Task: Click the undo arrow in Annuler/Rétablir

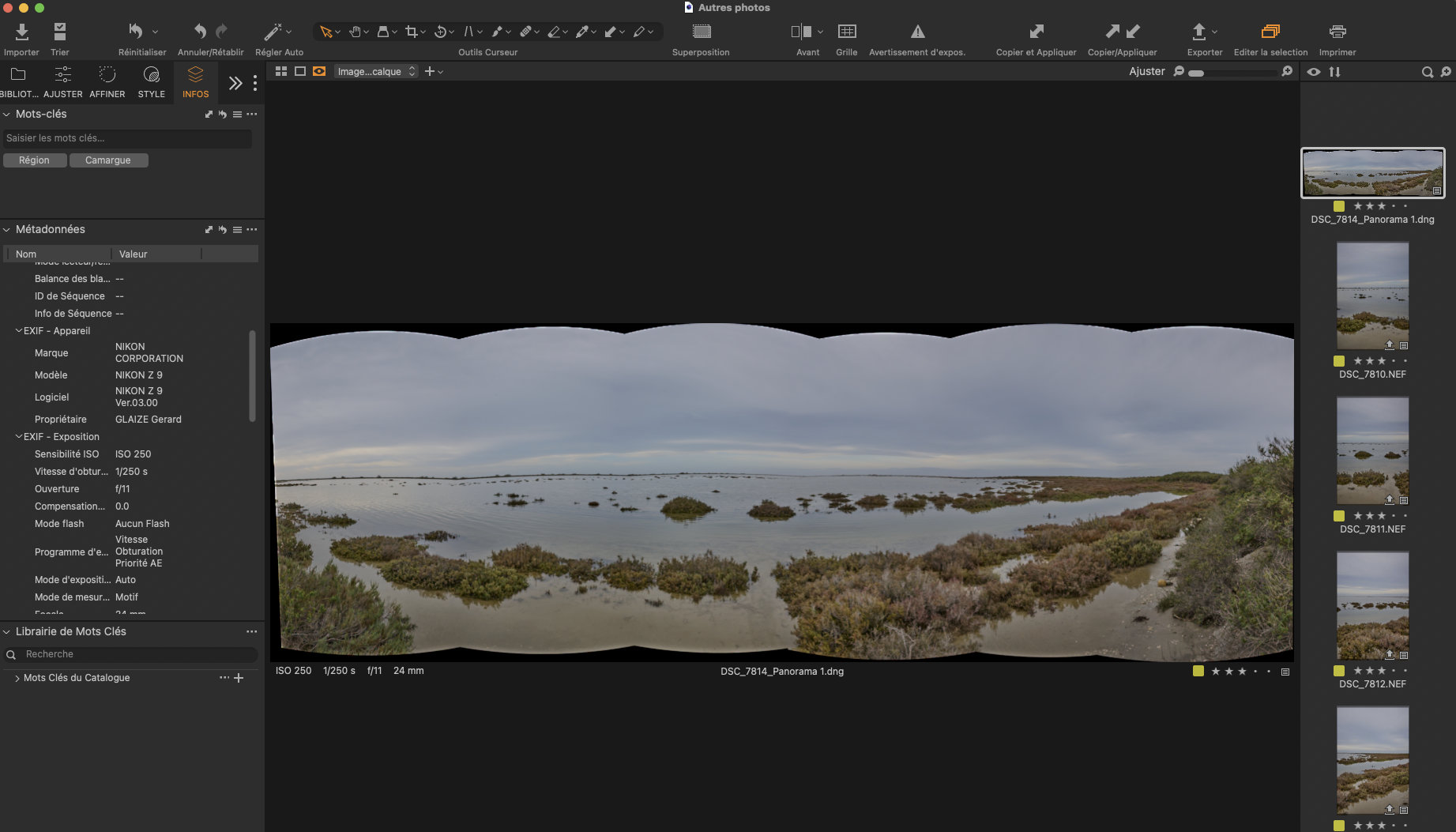Action: click(201, 32)
